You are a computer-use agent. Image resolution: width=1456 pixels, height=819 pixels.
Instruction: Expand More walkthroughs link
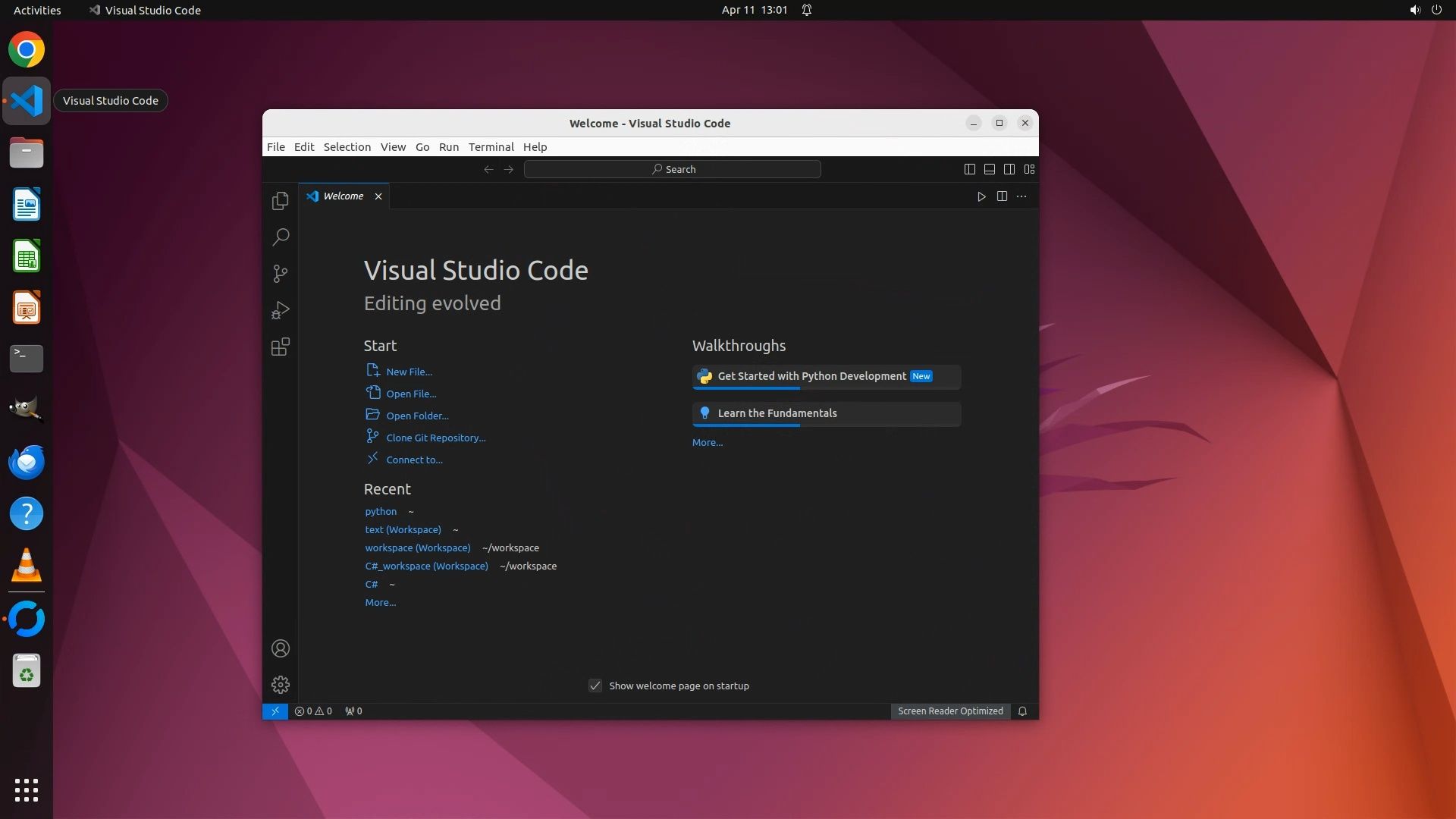click(x=707, y=442)
